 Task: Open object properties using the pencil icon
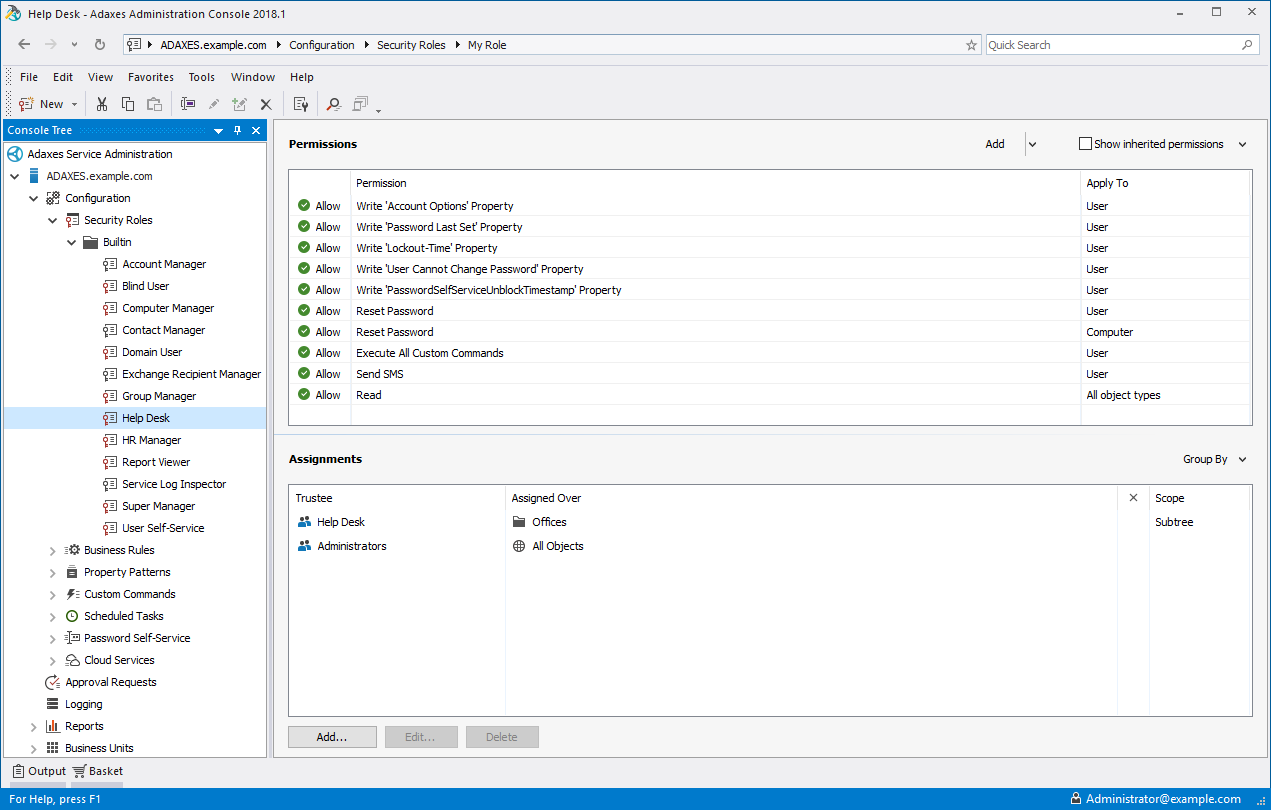tap(213, 103)
